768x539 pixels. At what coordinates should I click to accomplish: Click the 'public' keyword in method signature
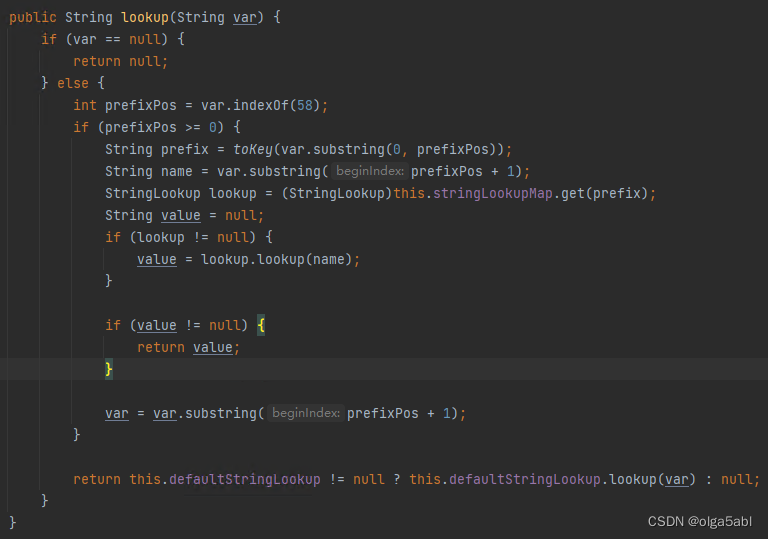point(33,18)
